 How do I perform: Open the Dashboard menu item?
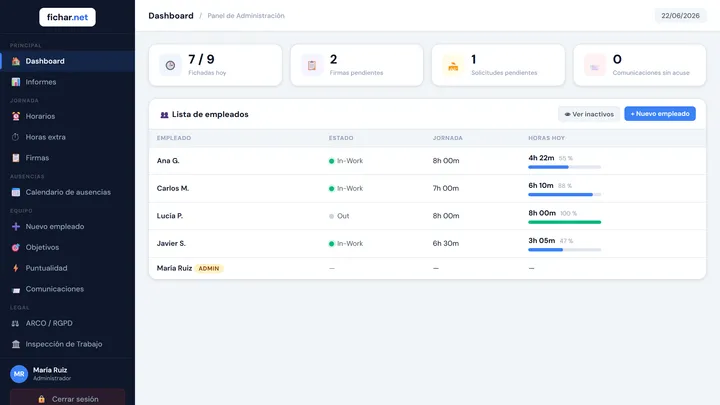click(x=68, y=61)
